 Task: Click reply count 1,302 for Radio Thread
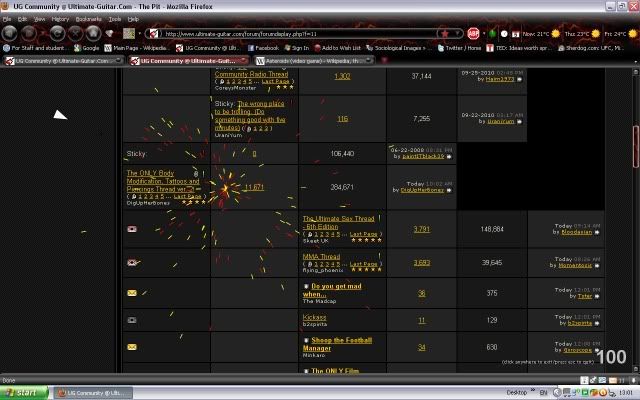click(342, 76)
